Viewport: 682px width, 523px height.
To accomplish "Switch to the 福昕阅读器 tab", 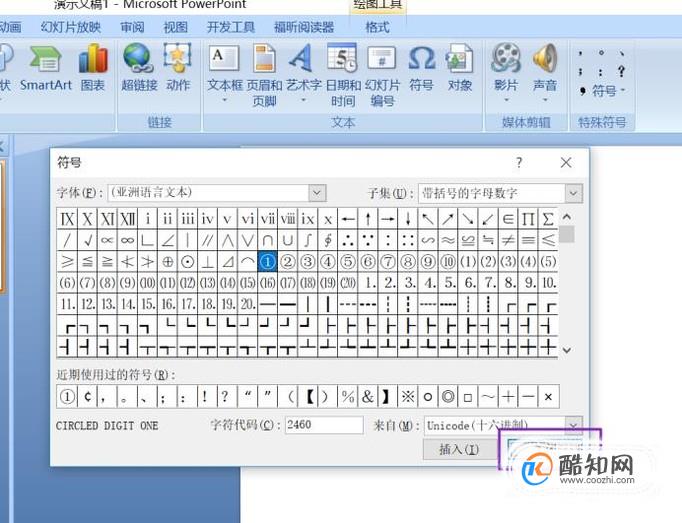I will [304, 27].
